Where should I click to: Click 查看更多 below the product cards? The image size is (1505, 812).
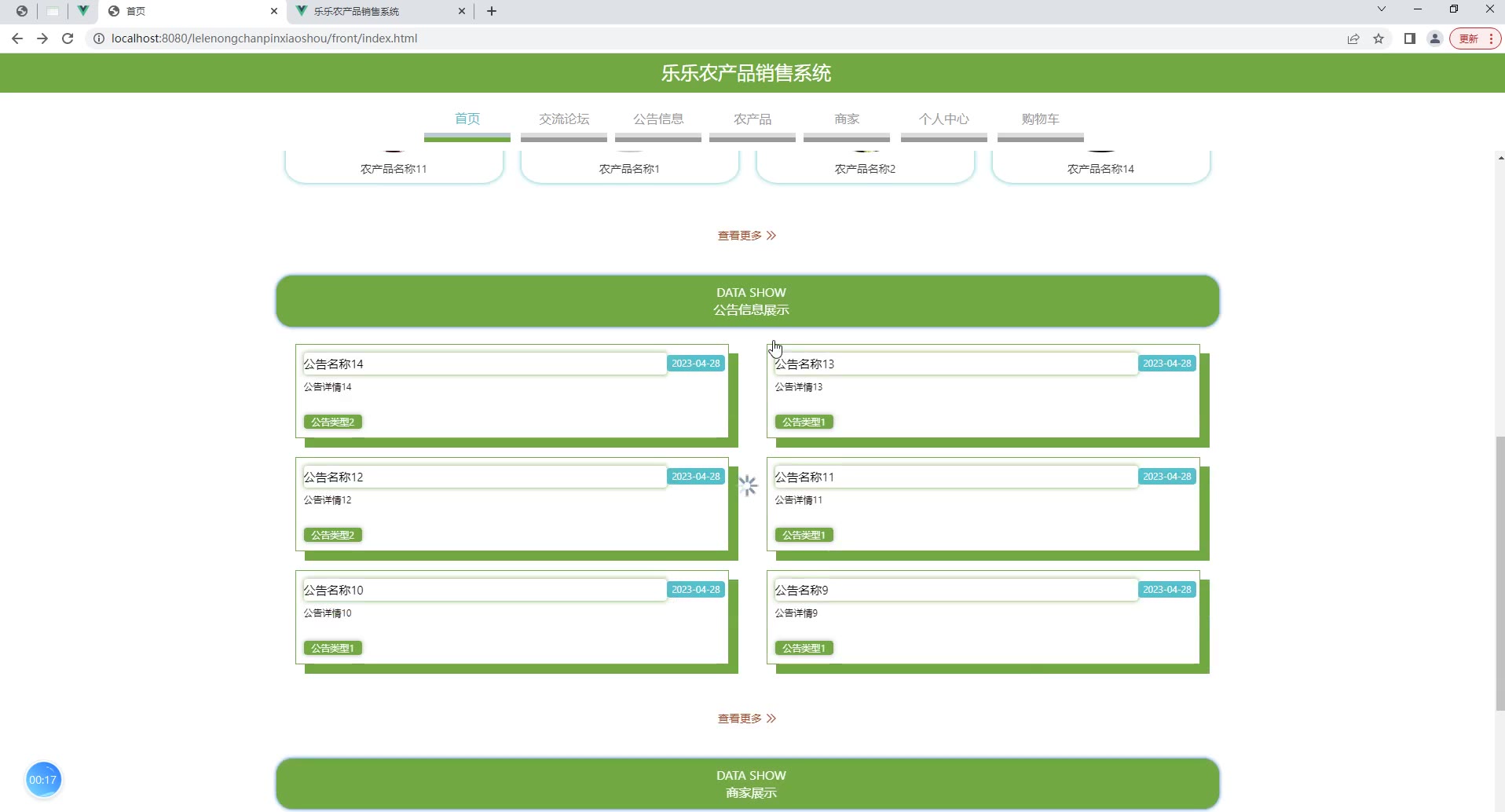click(747, 236)
